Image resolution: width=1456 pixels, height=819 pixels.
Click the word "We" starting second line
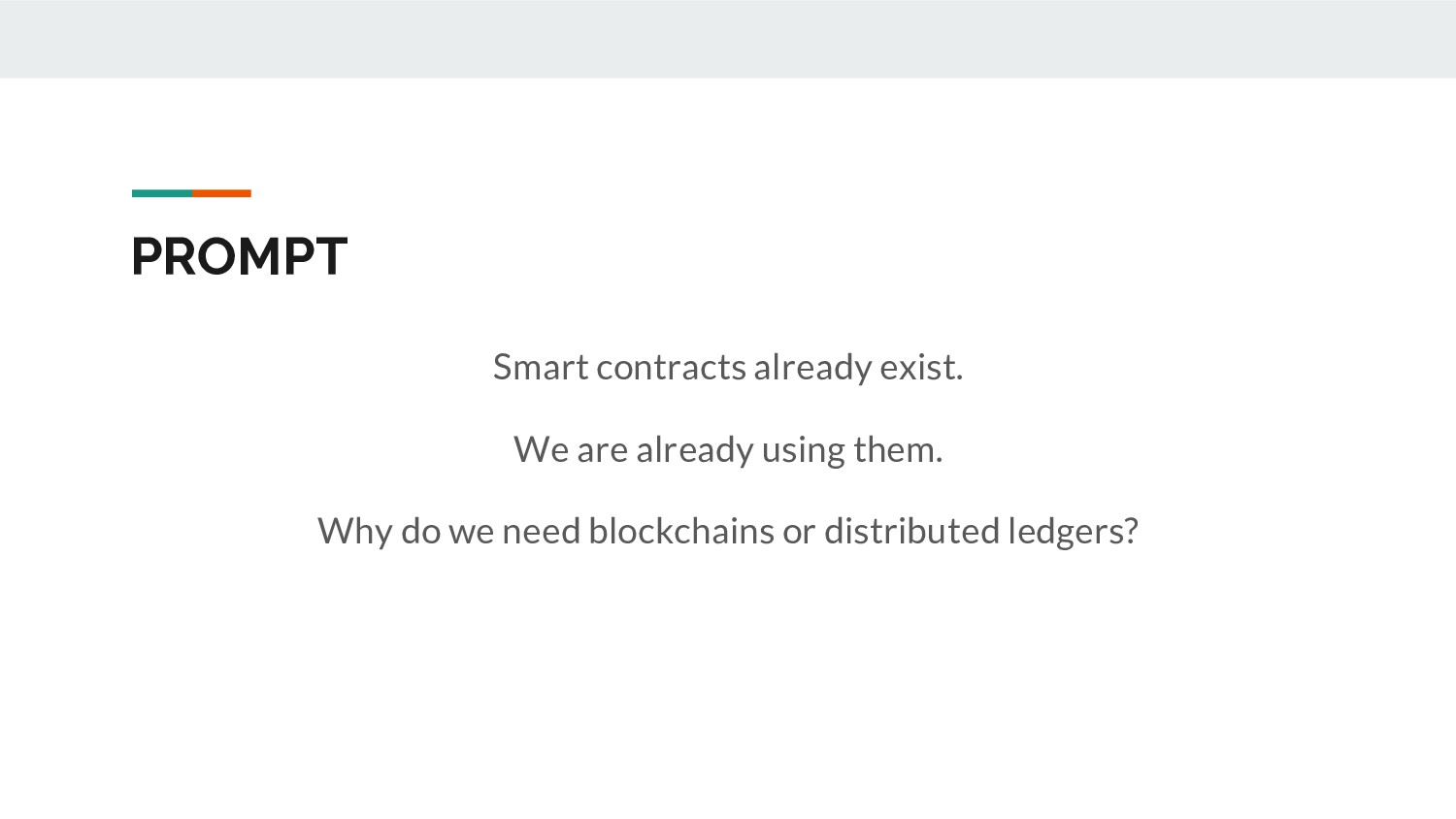pyautogui.click(x=541, y=450)
